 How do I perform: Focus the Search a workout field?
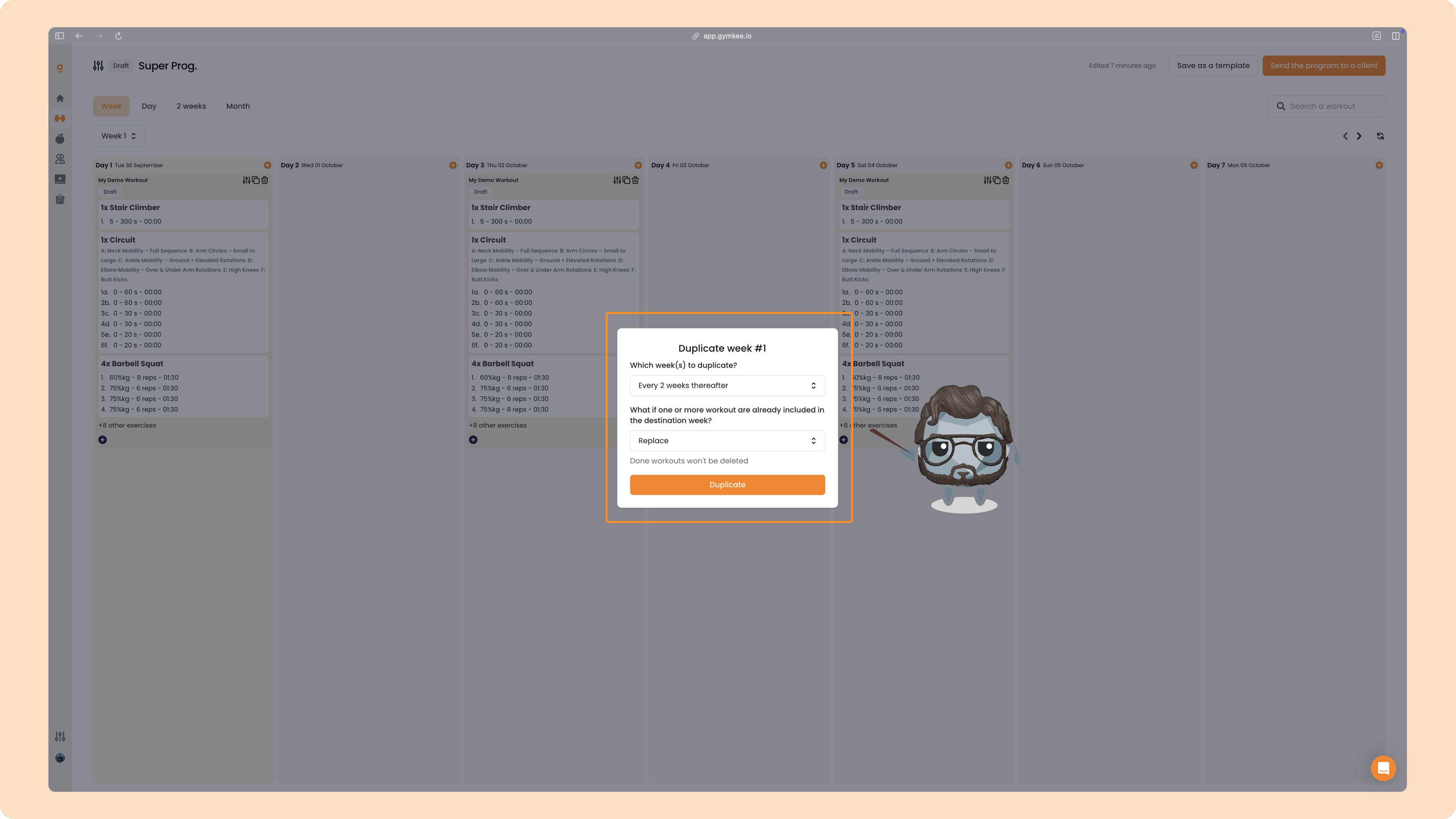1326,106
